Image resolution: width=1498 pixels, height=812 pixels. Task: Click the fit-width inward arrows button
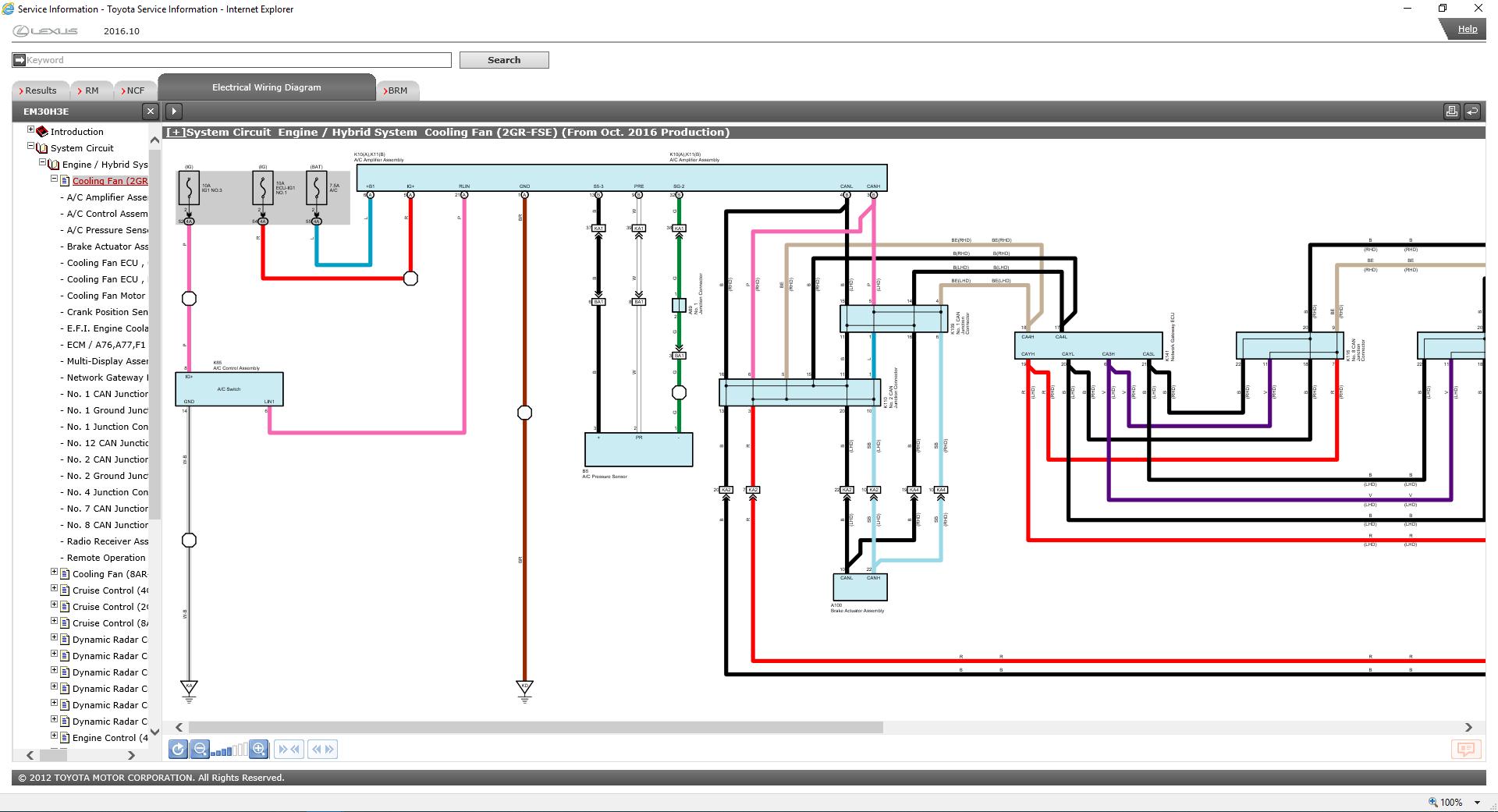click(x=289, y=750)
